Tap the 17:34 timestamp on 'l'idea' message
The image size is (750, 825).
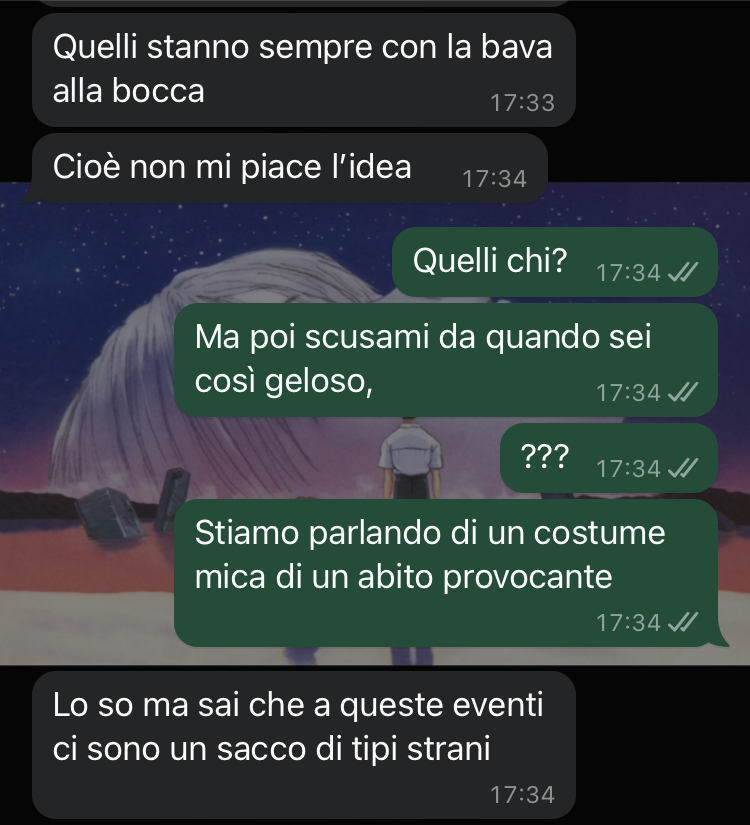(494, 179)
